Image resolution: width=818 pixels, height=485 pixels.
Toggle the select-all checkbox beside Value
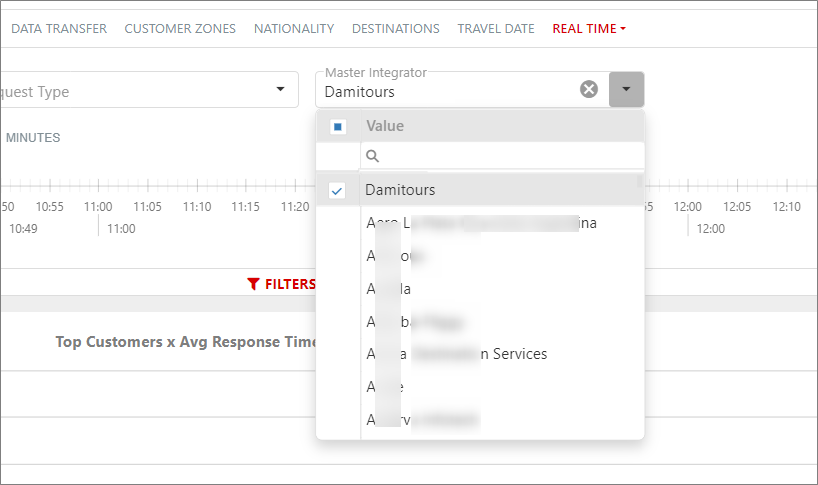point(338,127)
